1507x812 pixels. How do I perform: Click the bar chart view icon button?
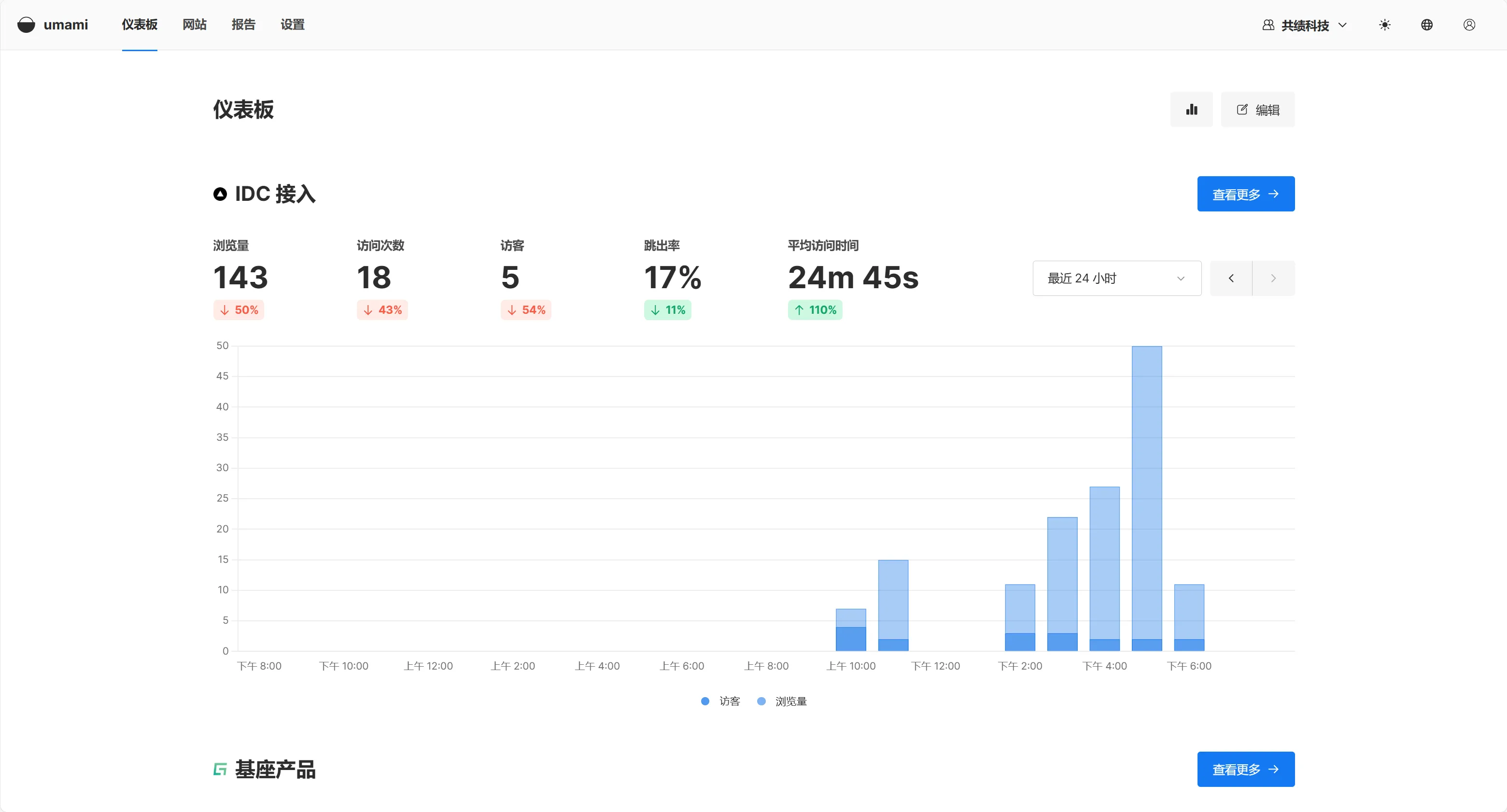(1191, 110)
